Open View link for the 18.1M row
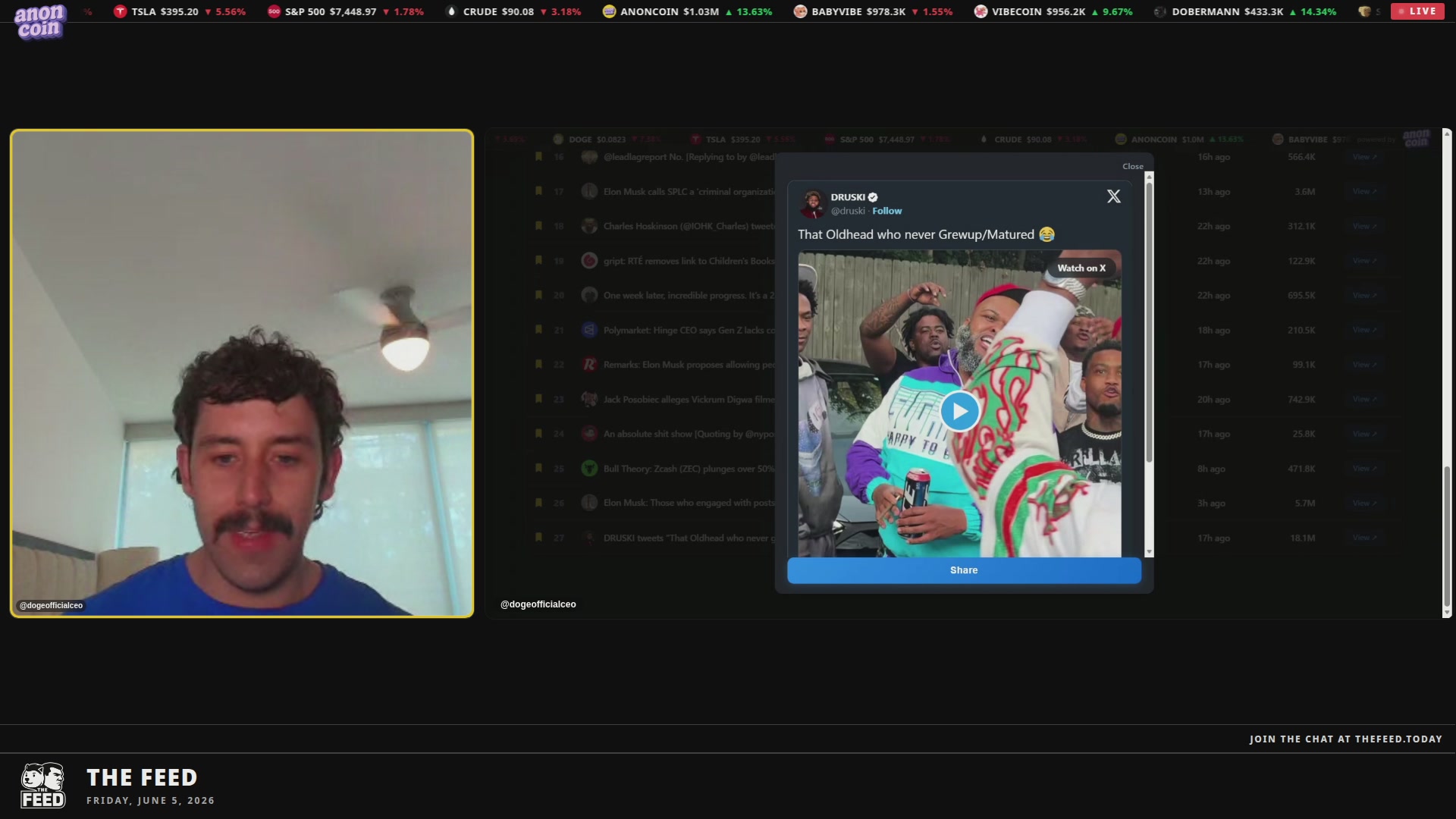 pos(1364,538)
